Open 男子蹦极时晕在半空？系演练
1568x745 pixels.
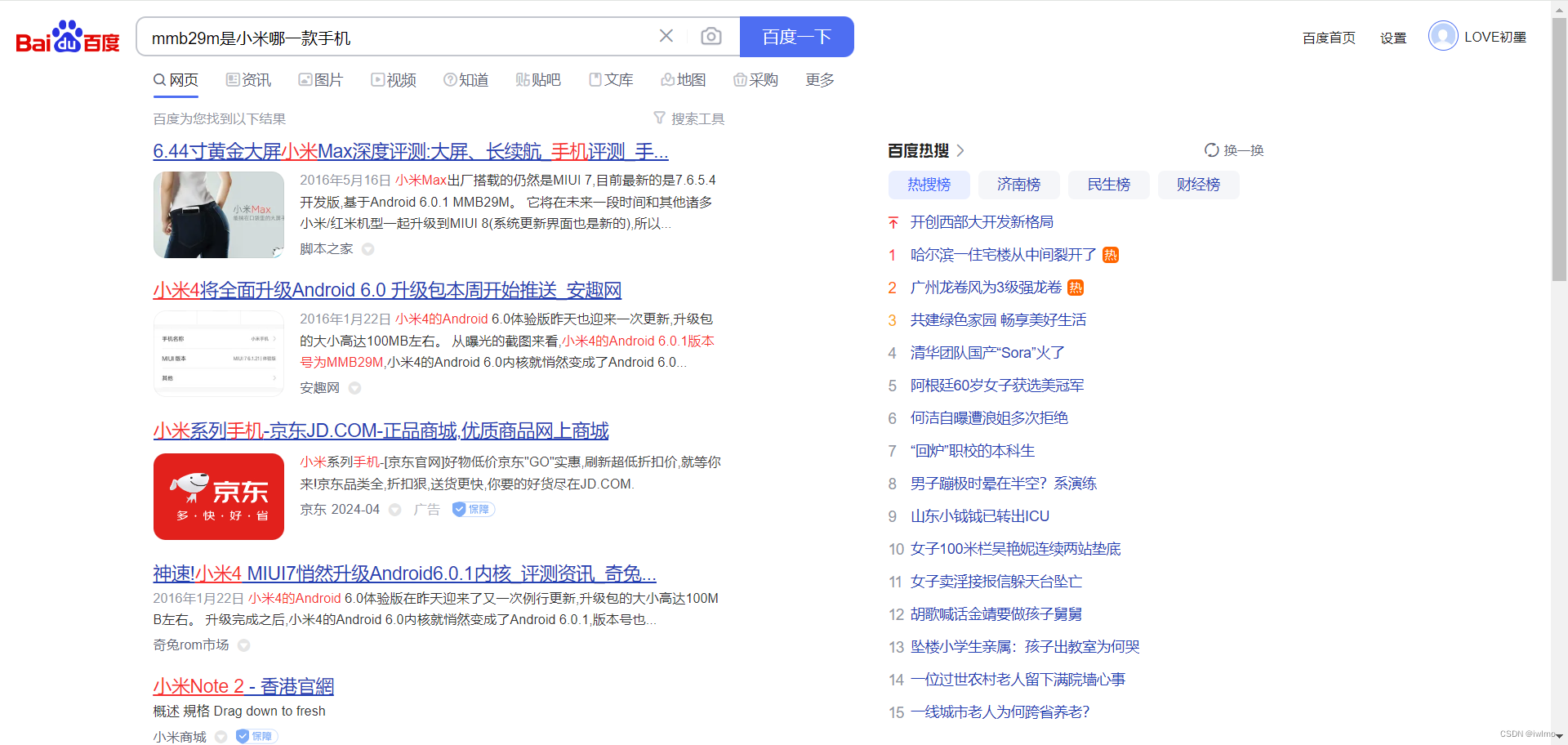coord(1004,484)
